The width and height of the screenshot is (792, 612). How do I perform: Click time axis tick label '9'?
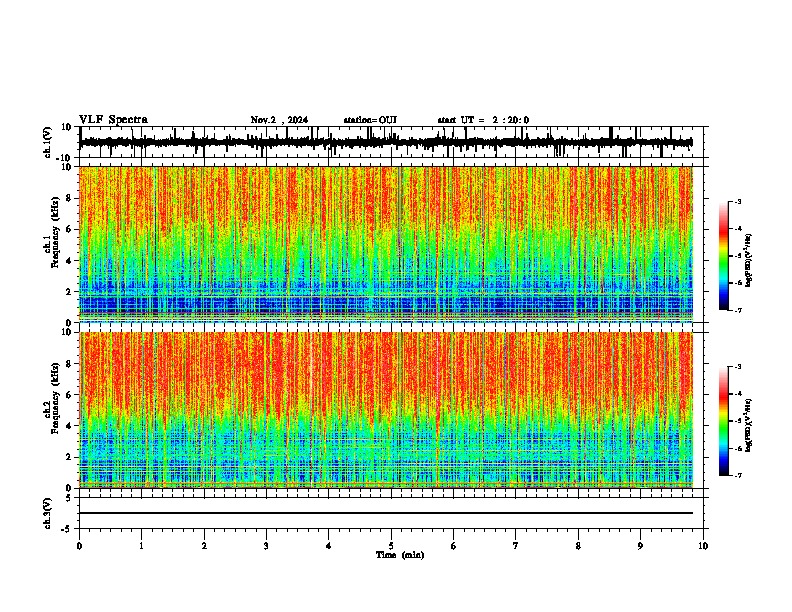click(x=640, y=546)
